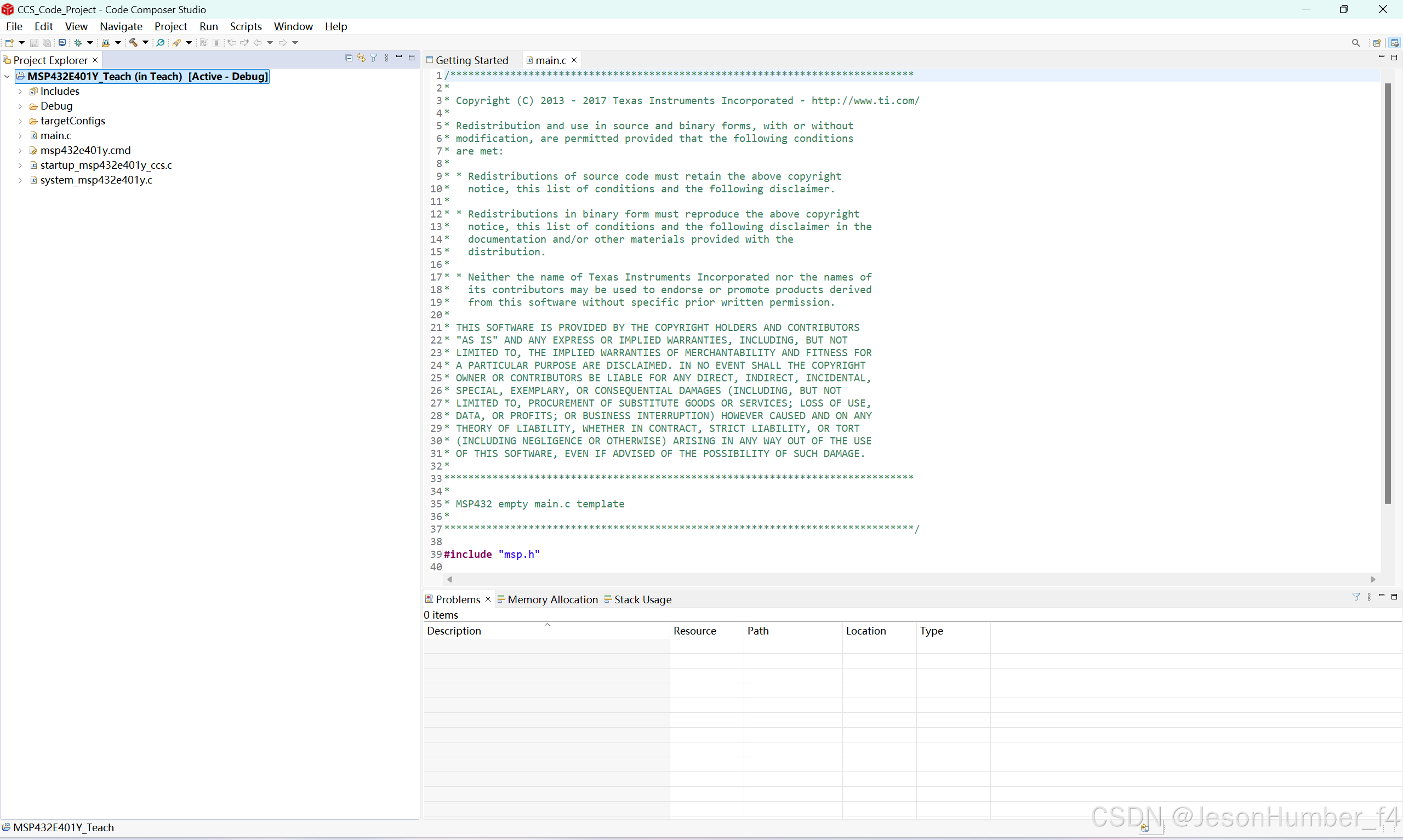This screenshot has width=1403, height=840.
Task: Select main.c in Project Explorer
Action: pyautogui.click(x=56, y=135)
